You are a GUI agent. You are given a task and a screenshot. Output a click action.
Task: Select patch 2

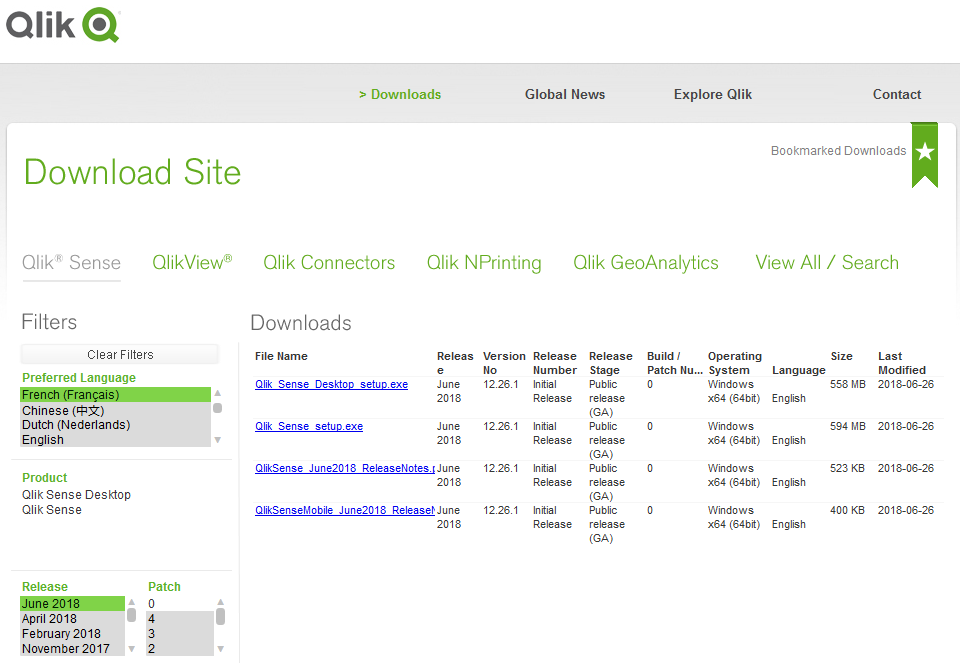180,648
